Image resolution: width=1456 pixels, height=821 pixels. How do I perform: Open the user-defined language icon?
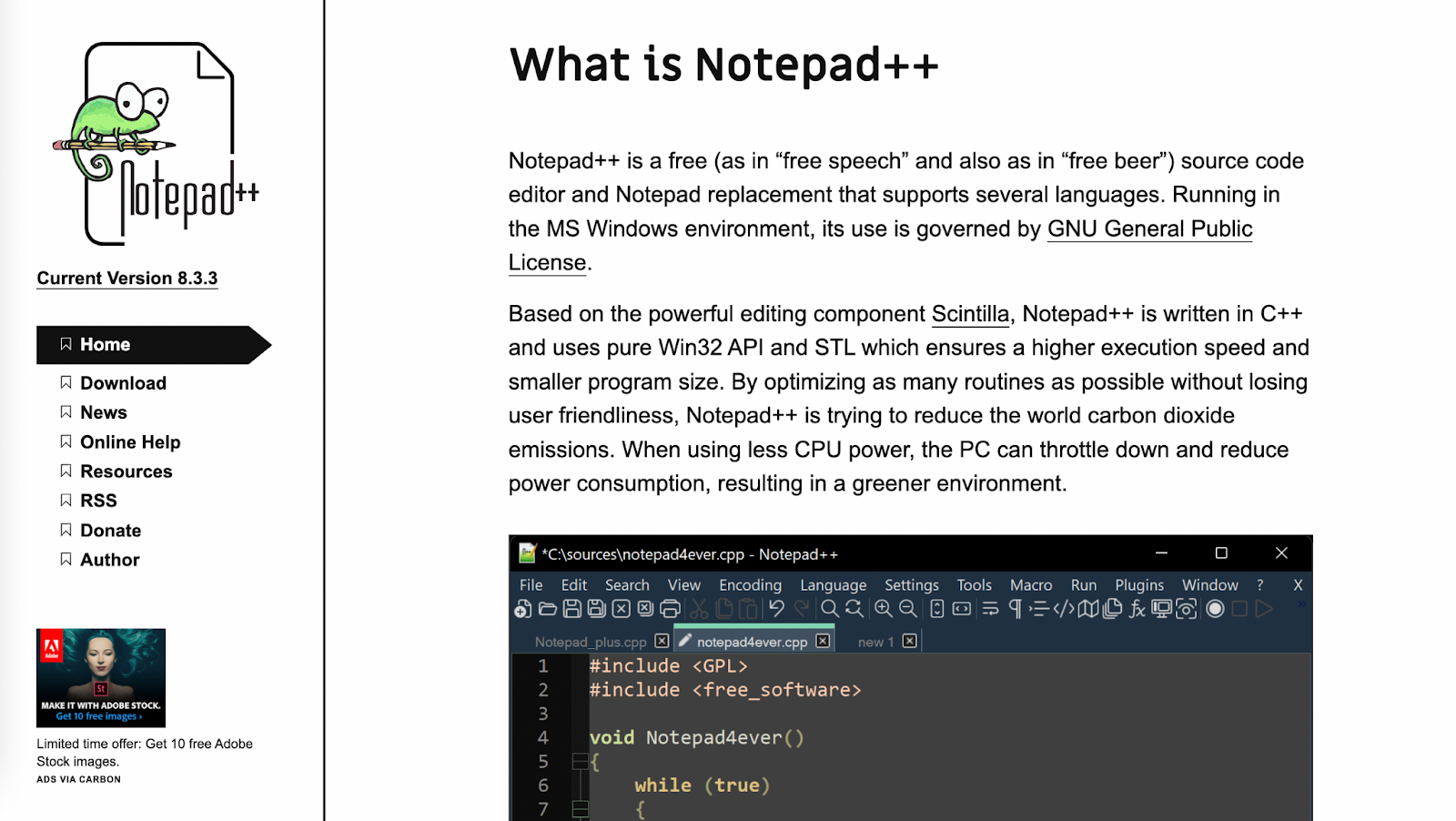1064,609
